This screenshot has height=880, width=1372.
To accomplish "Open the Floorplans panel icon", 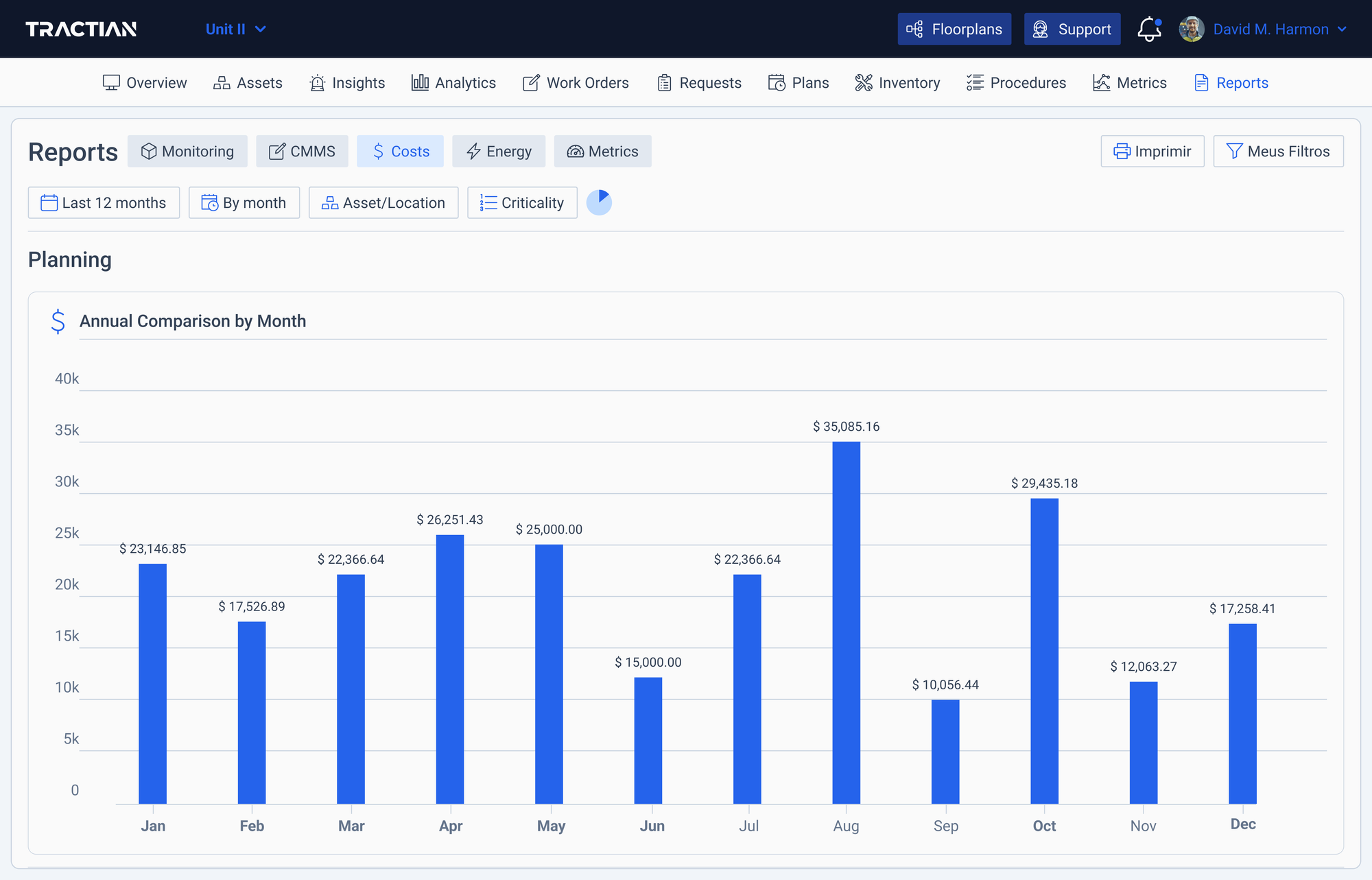I will 916,29.
